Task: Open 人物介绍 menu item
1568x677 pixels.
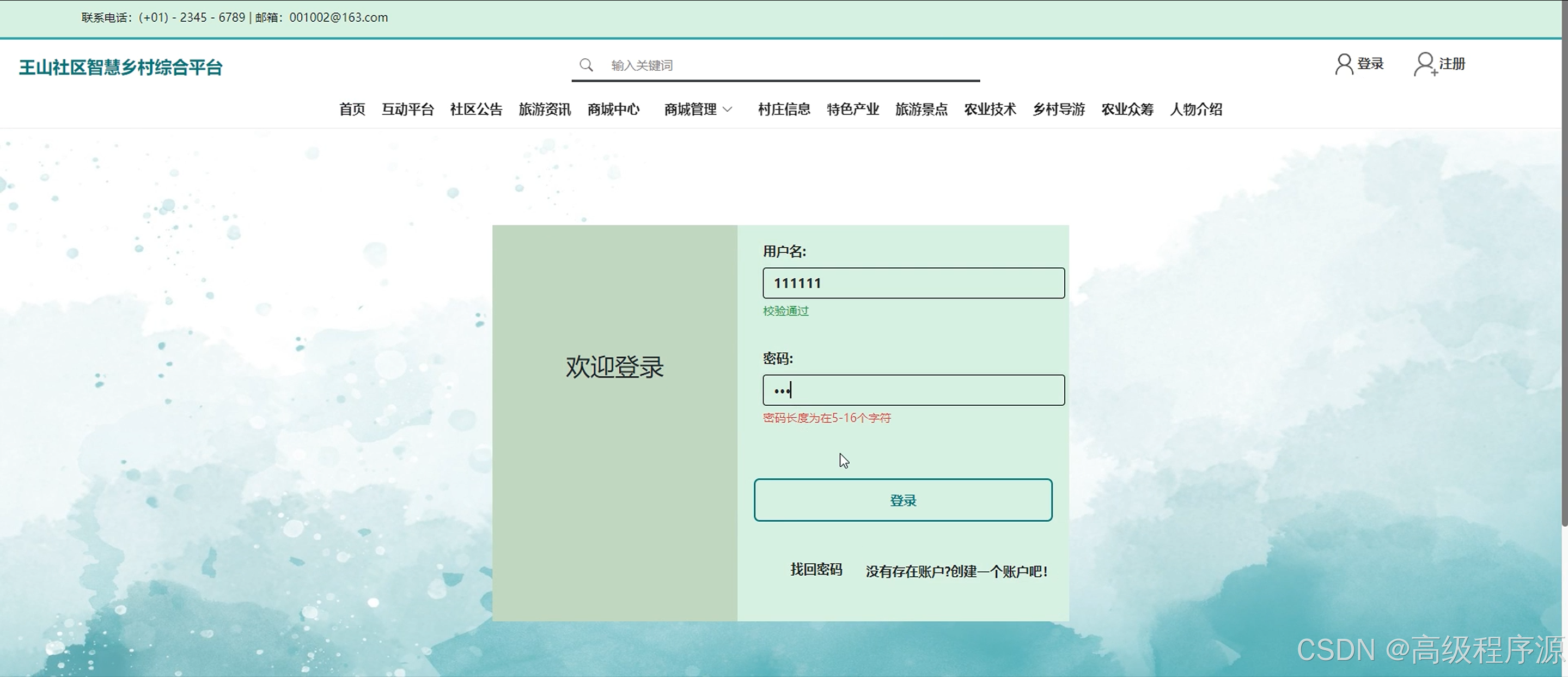Action: [1196, 109]
